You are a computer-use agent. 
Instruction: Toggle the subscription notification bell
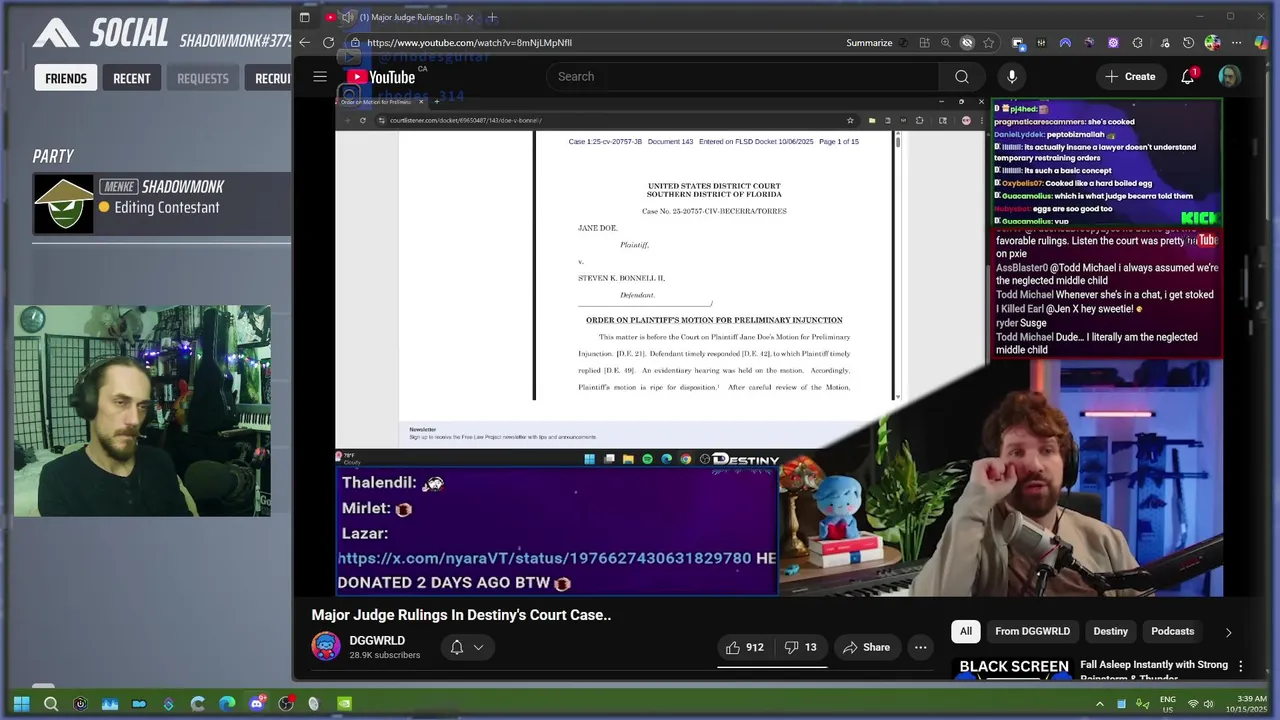tap(457, 647)
